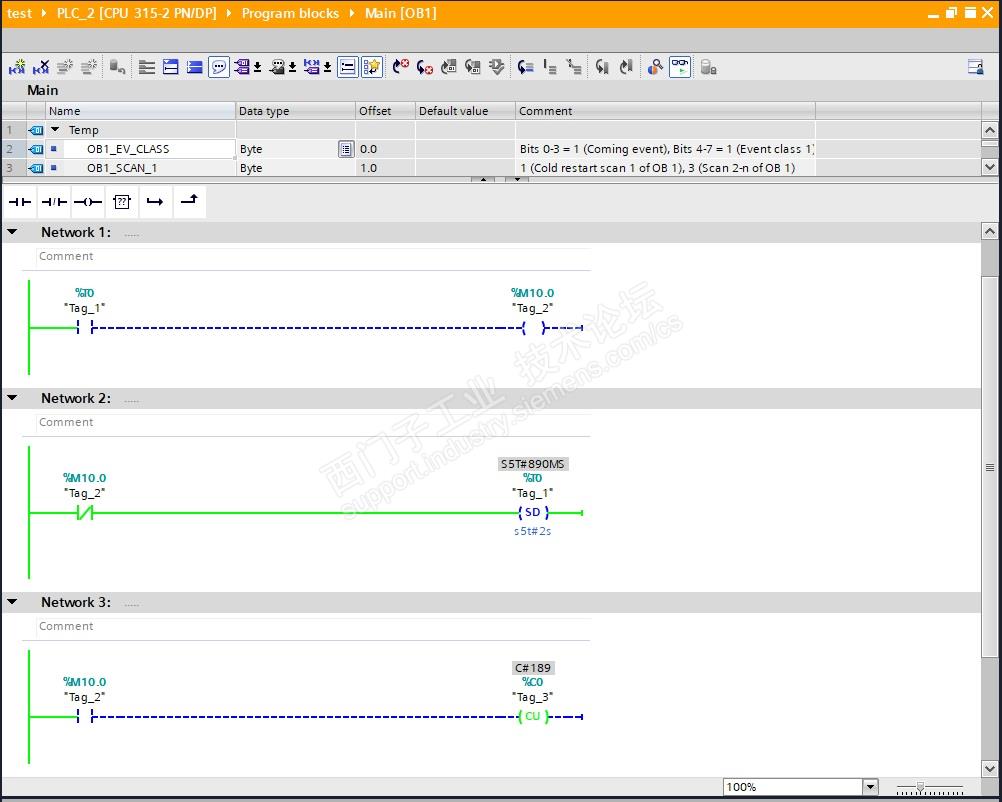
Task: Click 'Main [OB1]' in the breadcrumb
Action: (401, 13)
